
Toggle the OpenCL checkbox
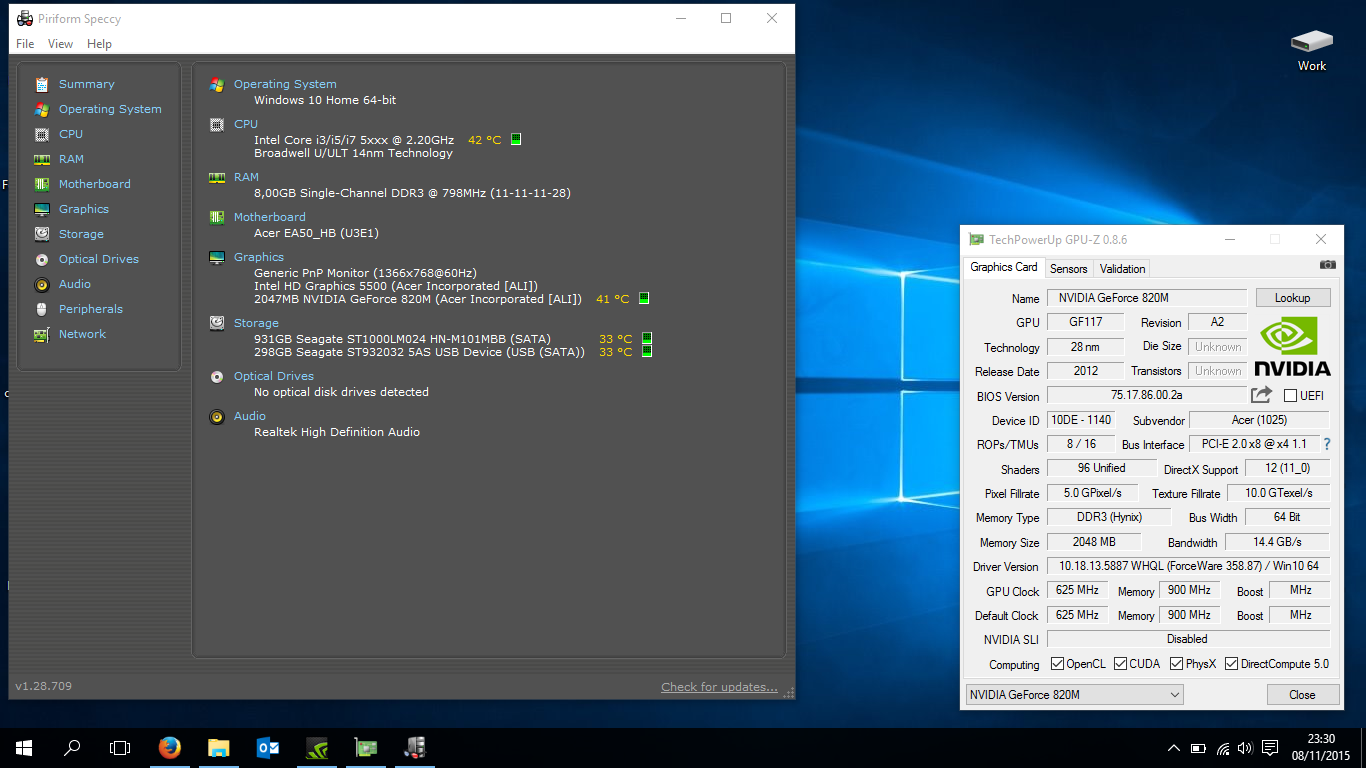pyautogui.click(x=1057, y=664)
